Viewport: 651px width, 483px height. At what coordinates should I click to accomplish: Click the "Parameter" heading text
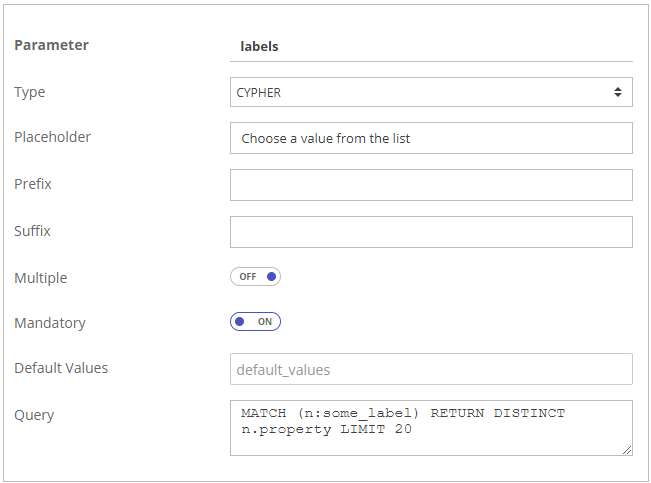(51, 45)
